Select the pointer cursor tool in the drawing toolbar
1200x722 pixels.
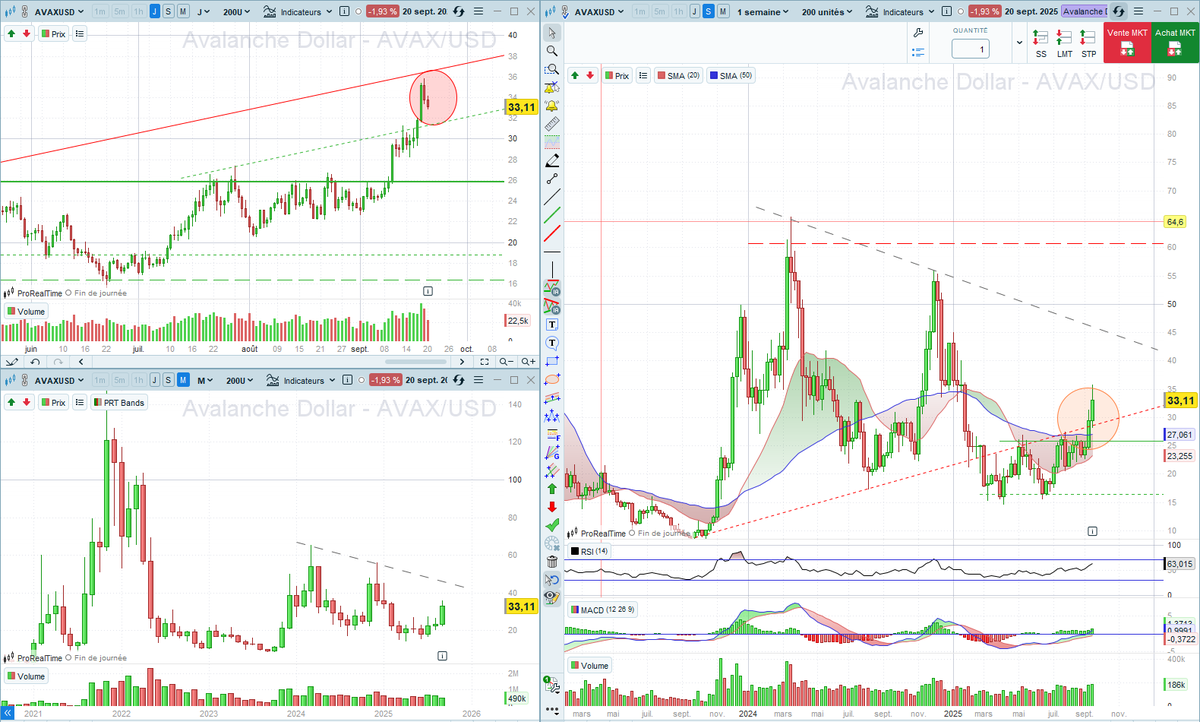pos(552,33)
